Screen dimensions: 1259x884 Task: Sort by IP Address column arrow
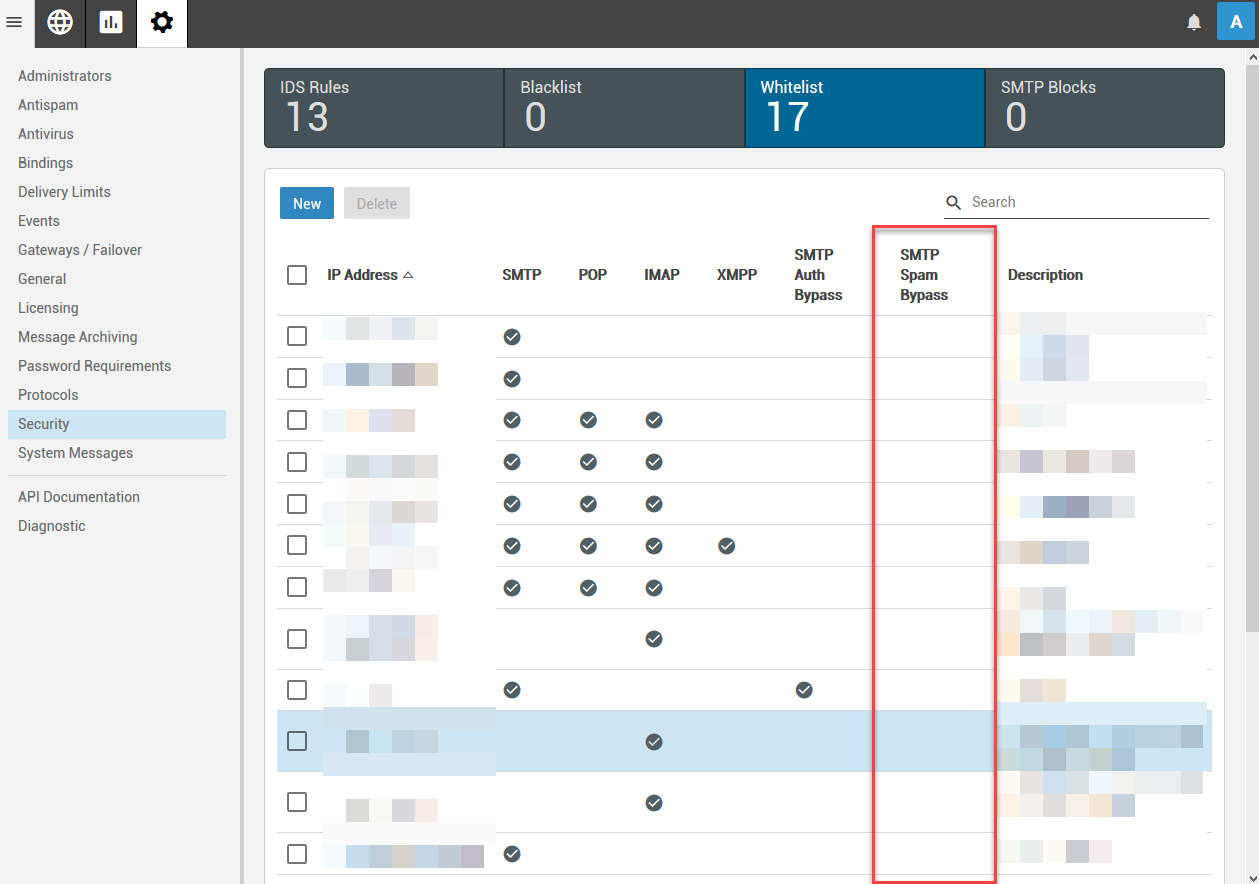(x=408, y=275)
